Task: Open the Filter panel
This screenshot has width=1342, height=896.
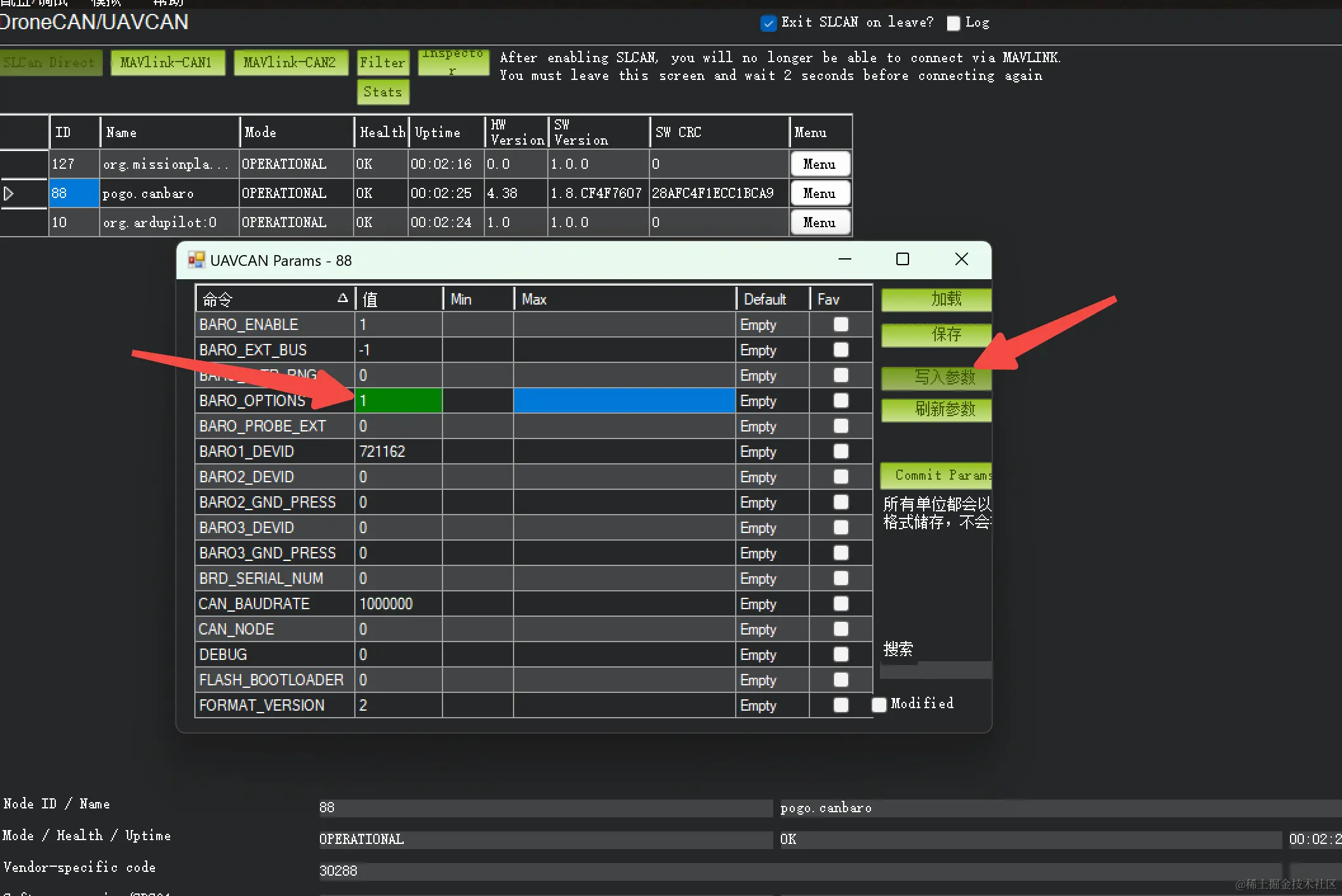Action: click(x=382, y=62)
